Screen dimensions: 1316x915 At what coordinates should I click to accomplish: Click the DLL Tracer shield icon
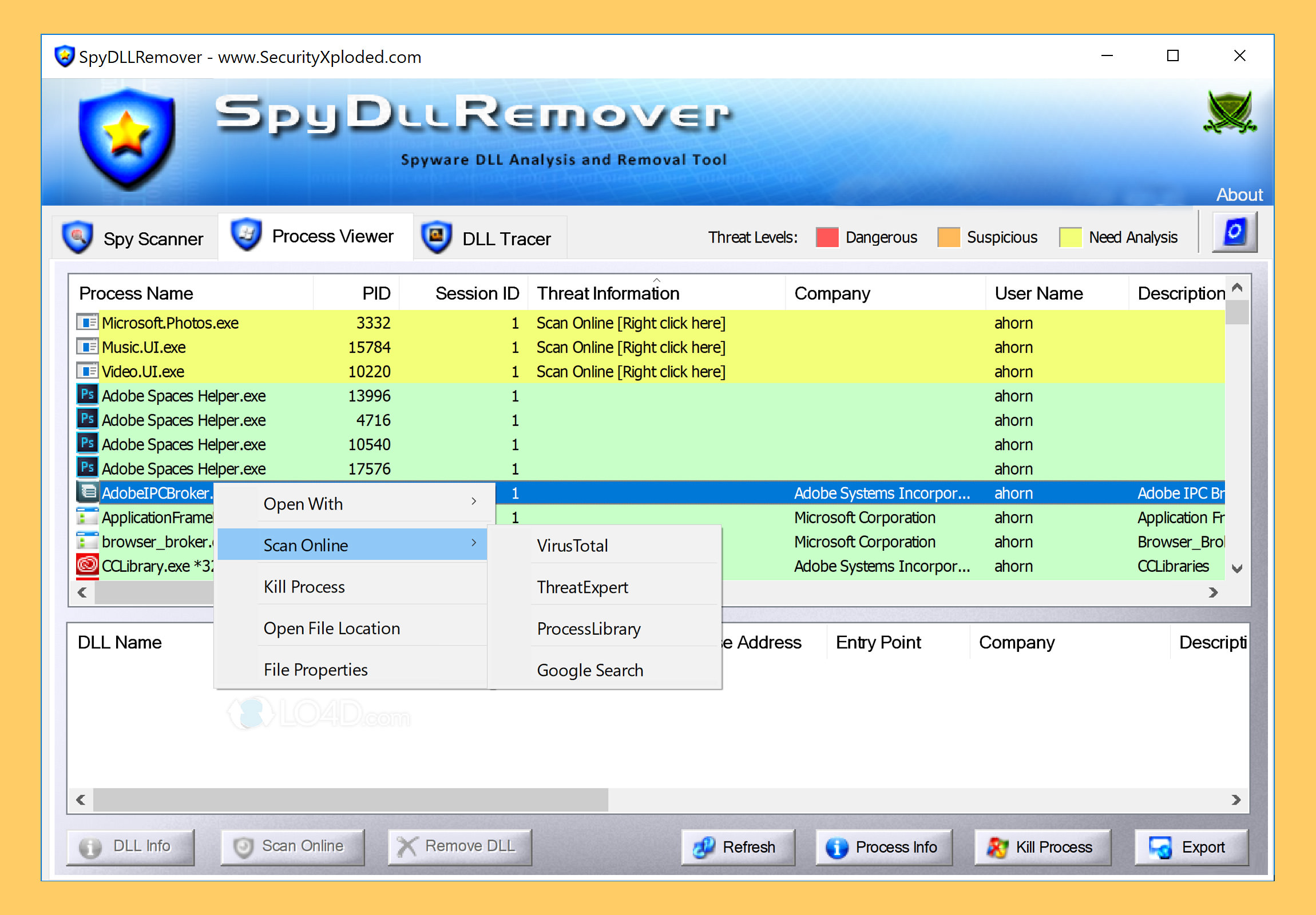tap(437, 237)
